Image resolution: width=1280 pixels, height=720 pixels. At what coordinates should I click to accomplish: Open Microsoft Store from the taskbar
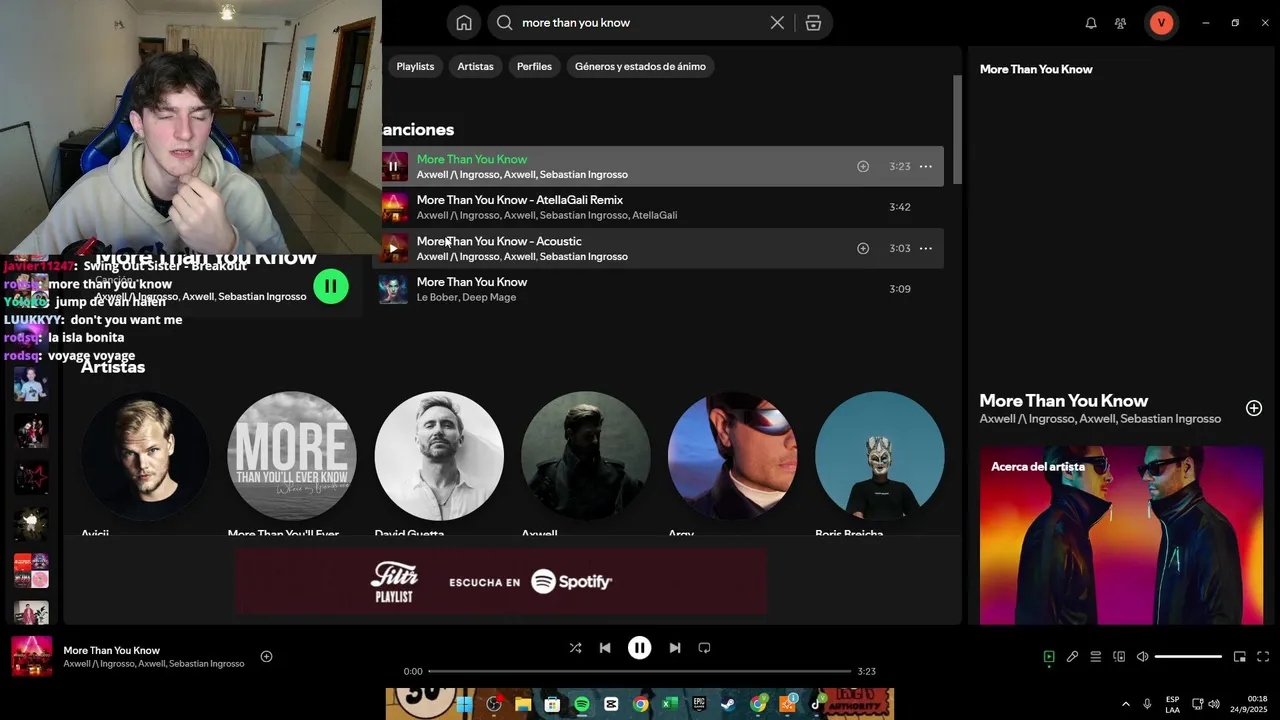point(552,704)
